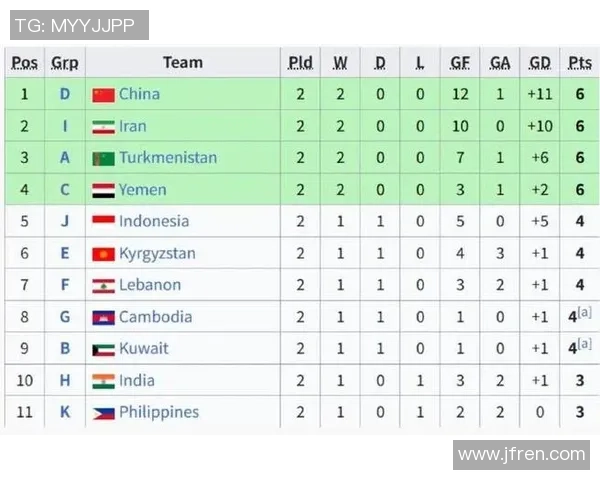
Task: Click the Pts column header
Action: click(580, 62)
